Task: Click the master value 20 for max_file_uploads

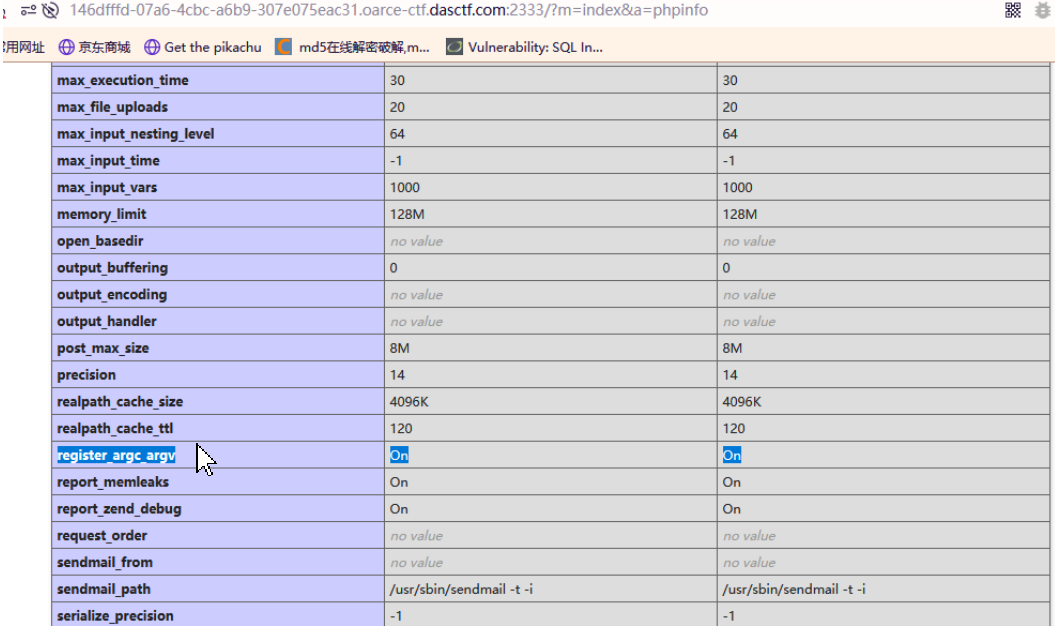Action: click(x=730, y=107)
